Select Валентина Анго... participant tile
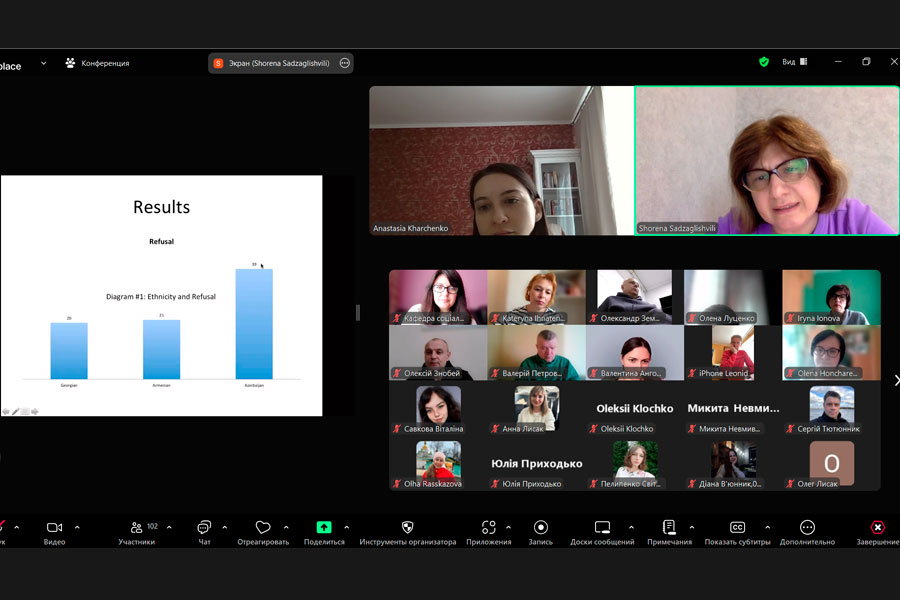The width and height of the screenshot is (900, 600). coord(635,353)
